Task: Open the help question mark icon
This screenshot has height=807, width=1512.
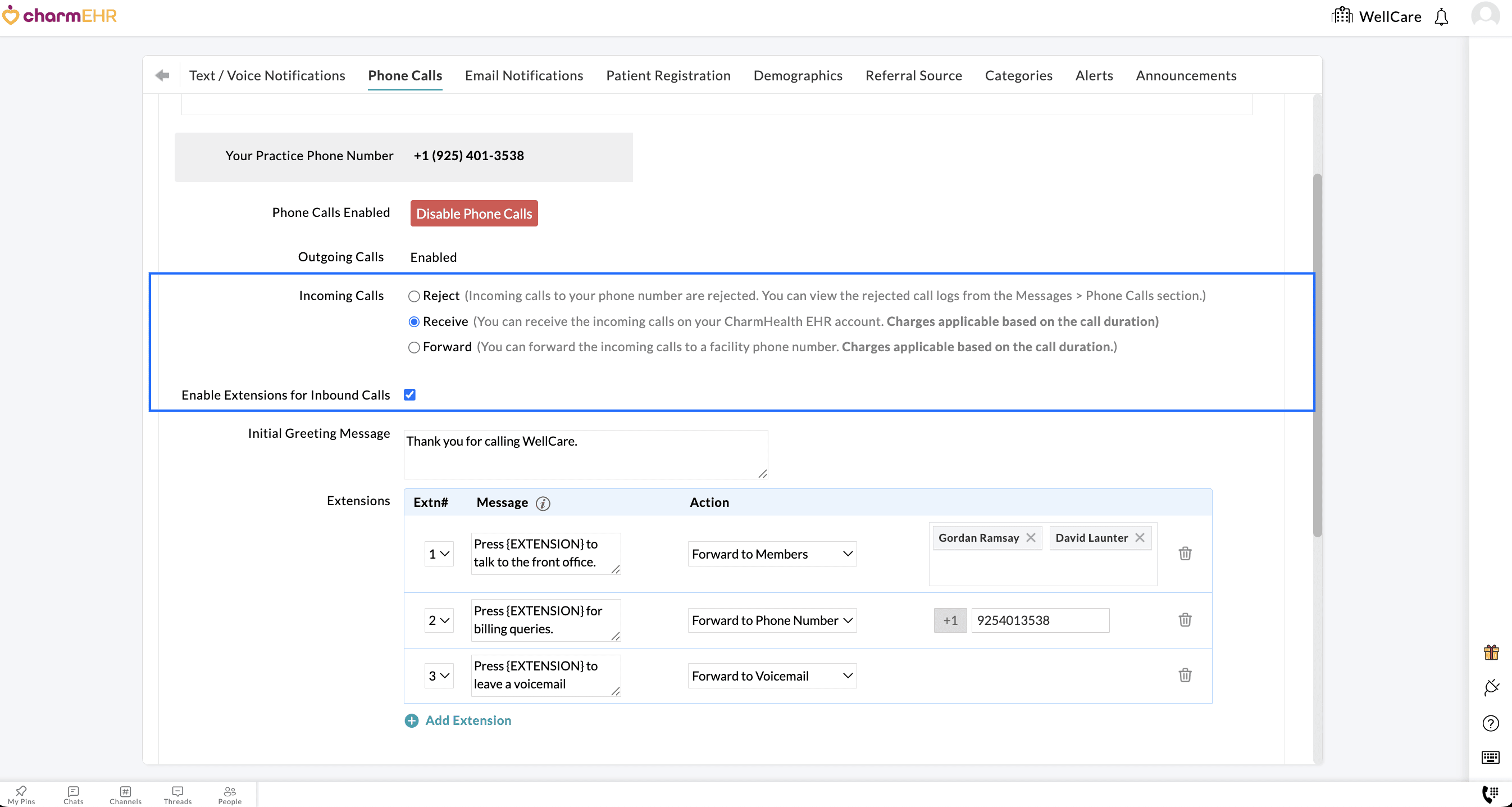Action: (1491, 723)
